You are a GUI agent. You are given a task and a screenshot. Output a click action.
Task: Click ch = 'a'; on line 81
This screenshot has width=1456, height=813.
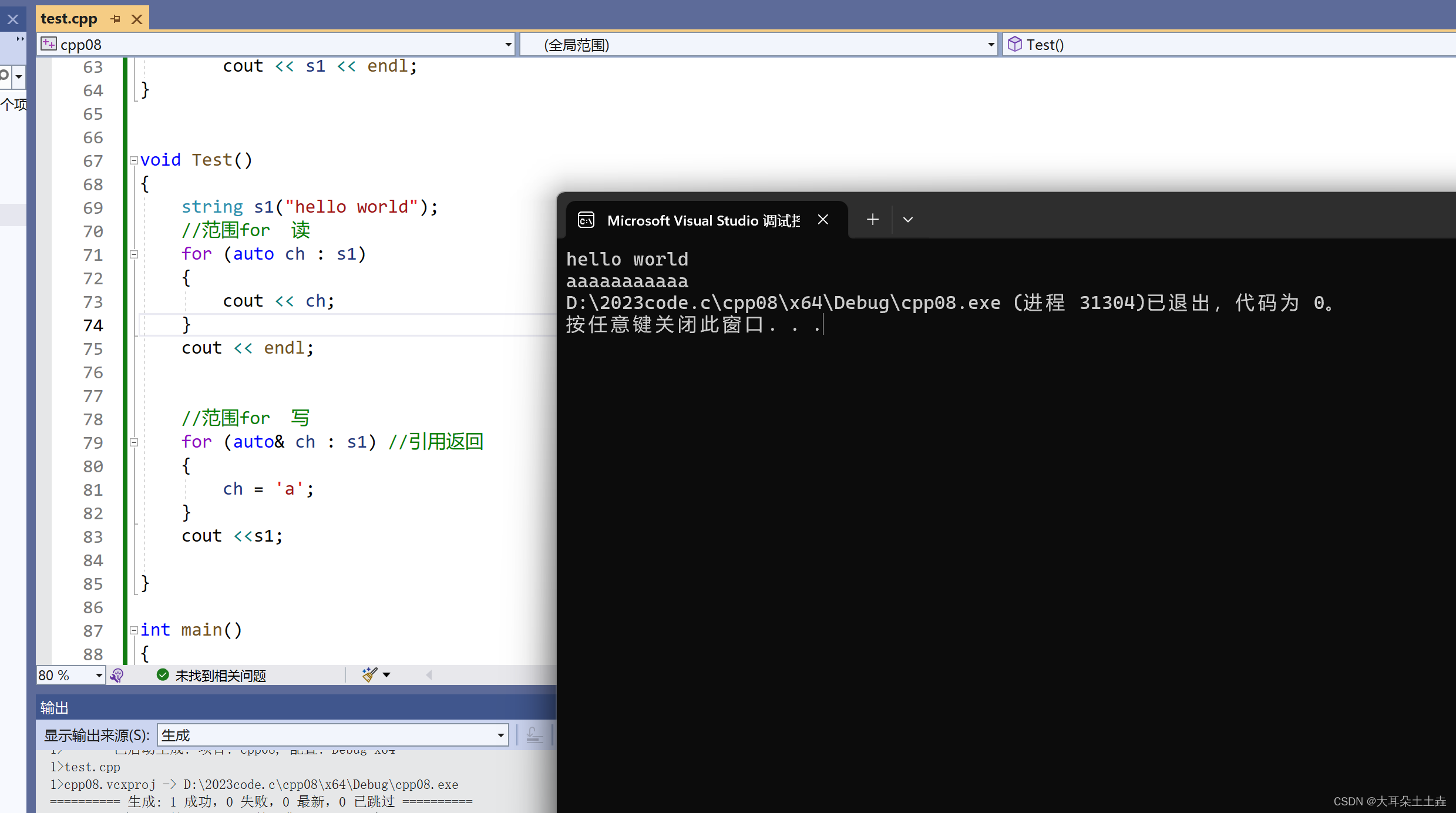point(268,489)
